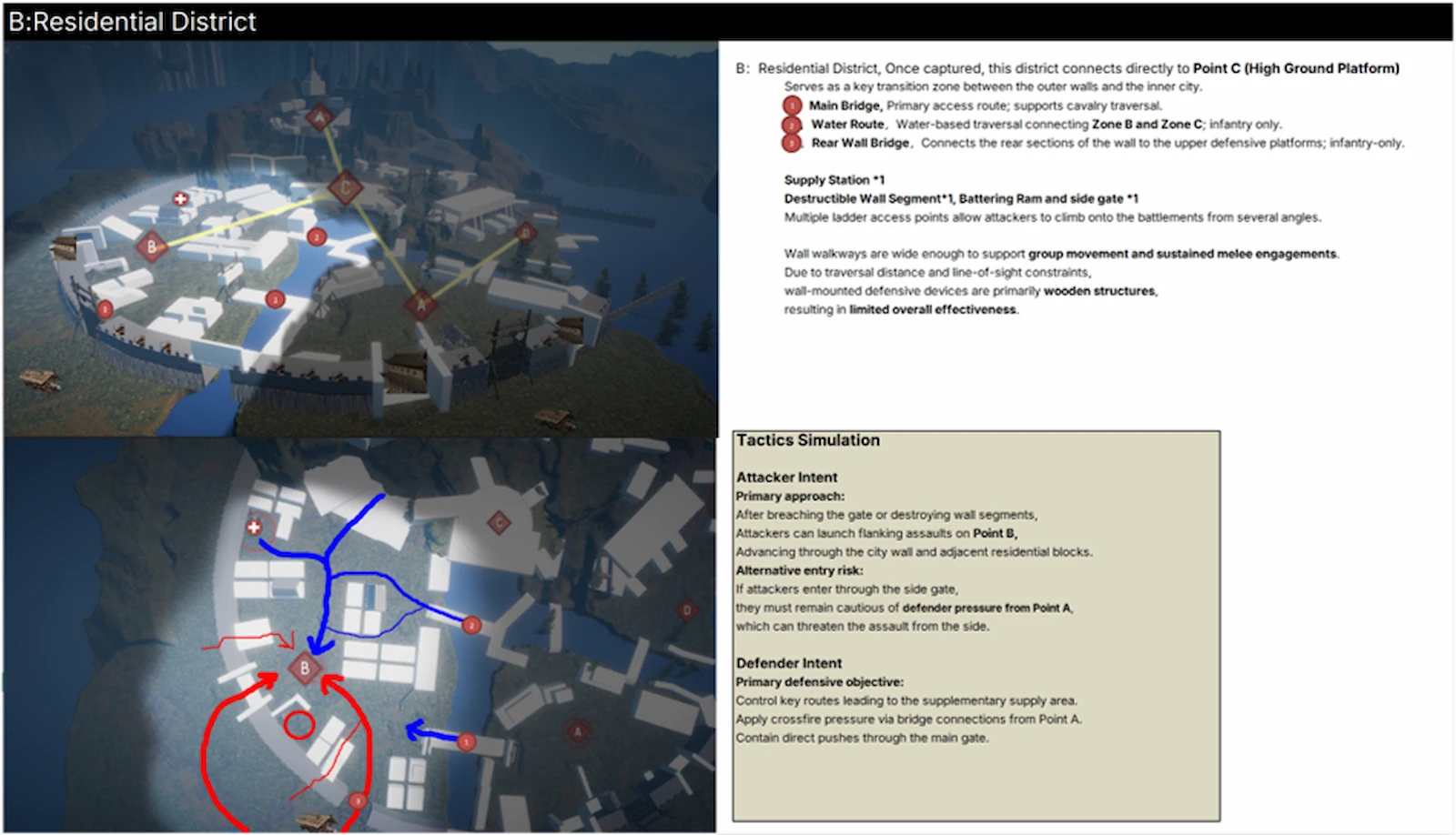Click the "Defender Intent" heading
This screenshot has width=1456, height=835.
pos(788,663)
